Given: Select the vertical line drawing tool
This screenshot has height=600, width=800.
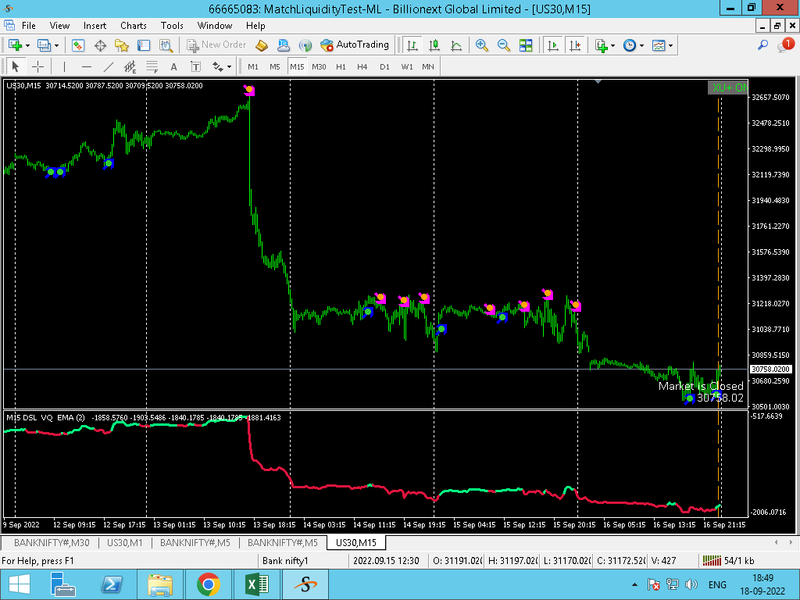Looking at the screenshot, I should 64,67.
